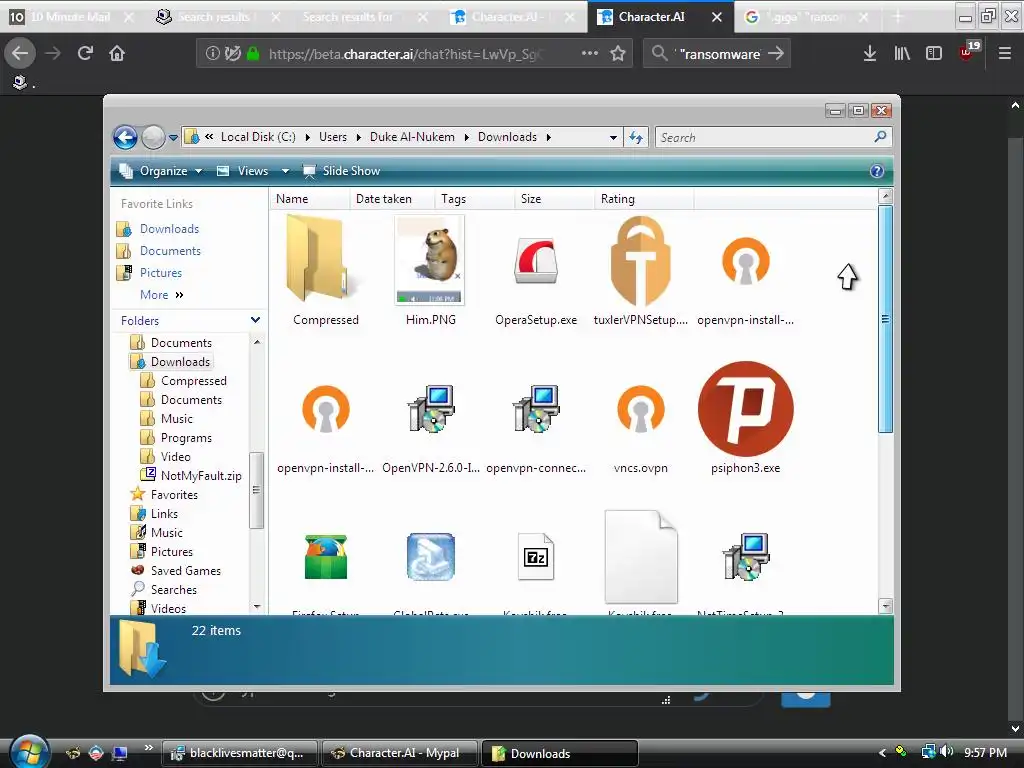Screen dimensions: 1024x768
Task: Collapse the Folders pane chevron
Action: (255, 320)
